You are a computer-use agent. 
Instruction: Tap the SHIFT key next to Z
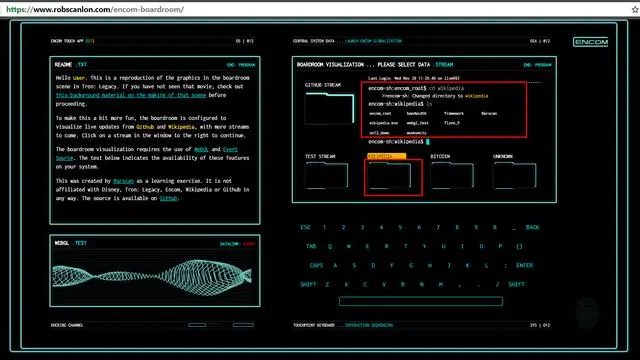[308, 284]
